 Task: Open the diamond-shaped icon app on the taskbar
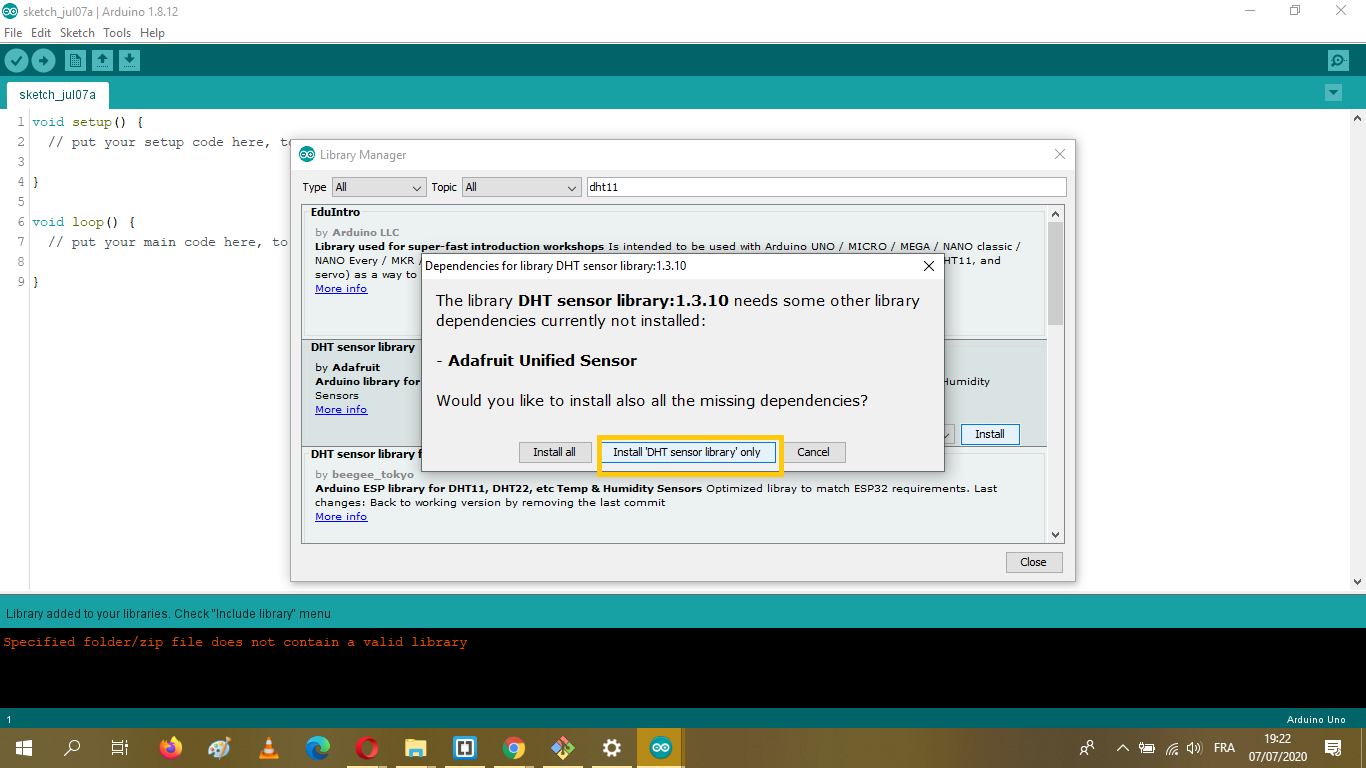tap(563, 748)
